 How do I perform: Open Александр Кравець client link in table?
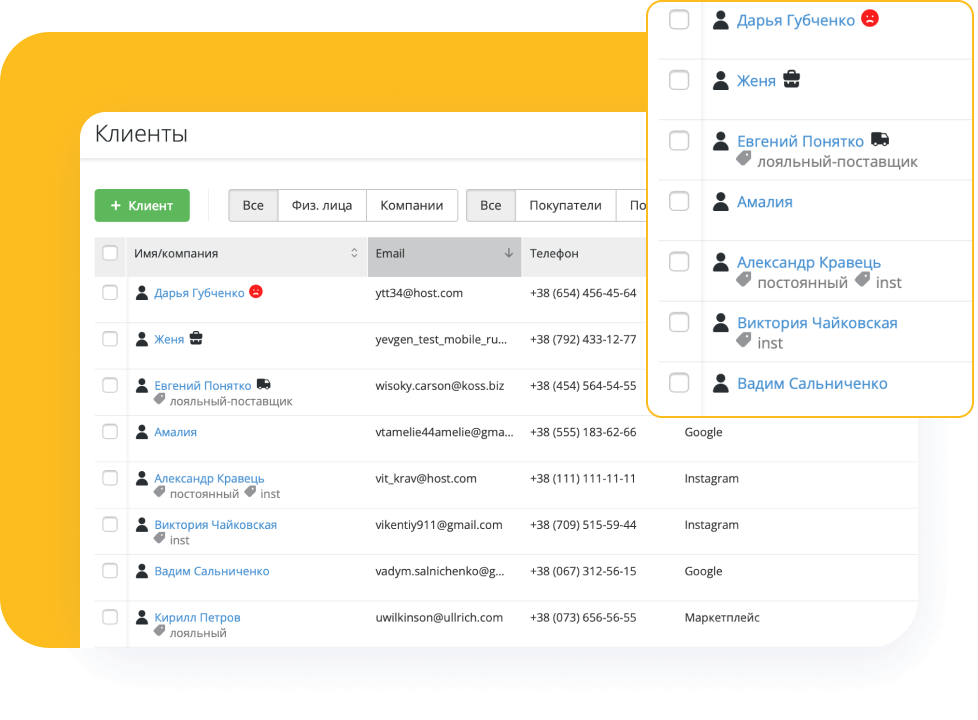point(209,478)
